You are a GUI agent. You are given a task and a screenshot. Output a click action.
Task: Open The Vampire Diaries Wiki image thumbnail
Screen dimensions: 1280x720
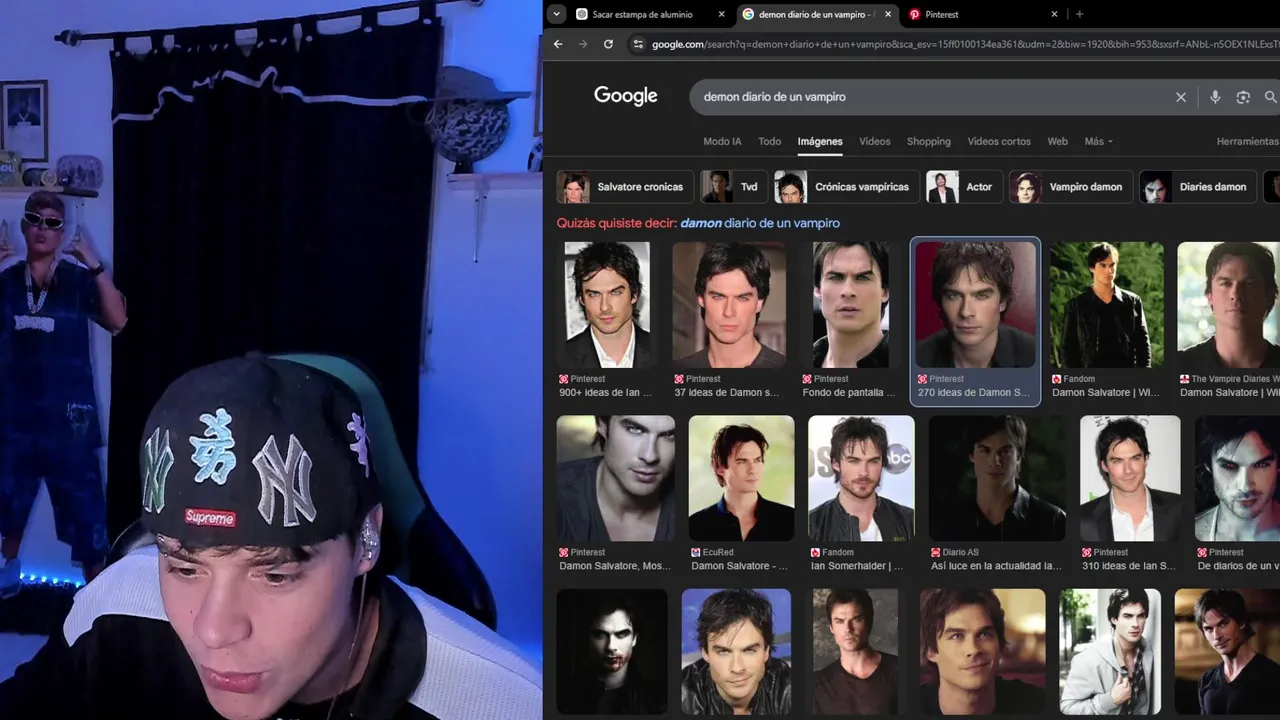click(x=1229, y=305)
